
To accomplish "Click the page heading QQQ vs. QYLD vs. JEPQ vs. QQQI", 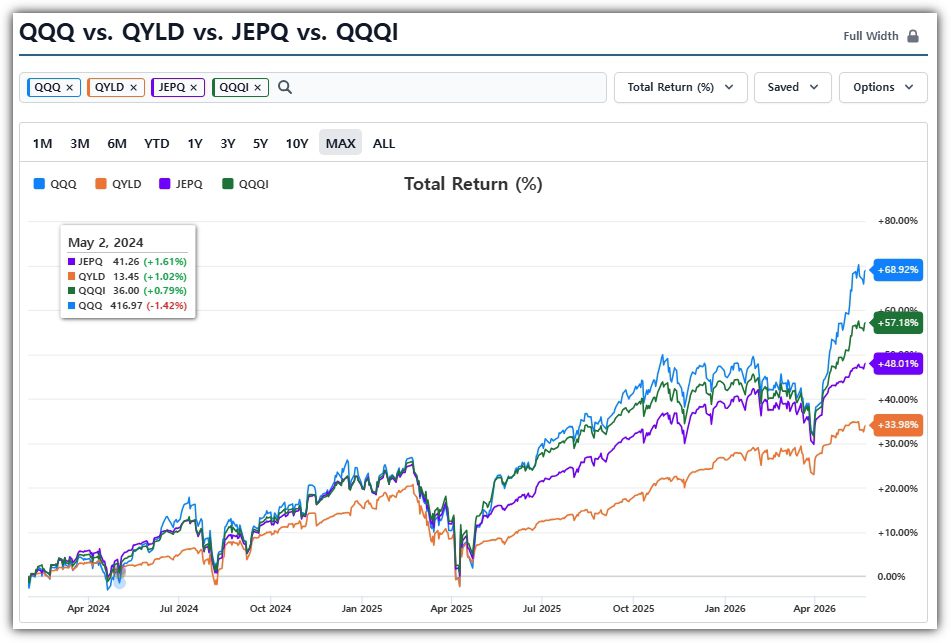I will [x=208, y=32].
